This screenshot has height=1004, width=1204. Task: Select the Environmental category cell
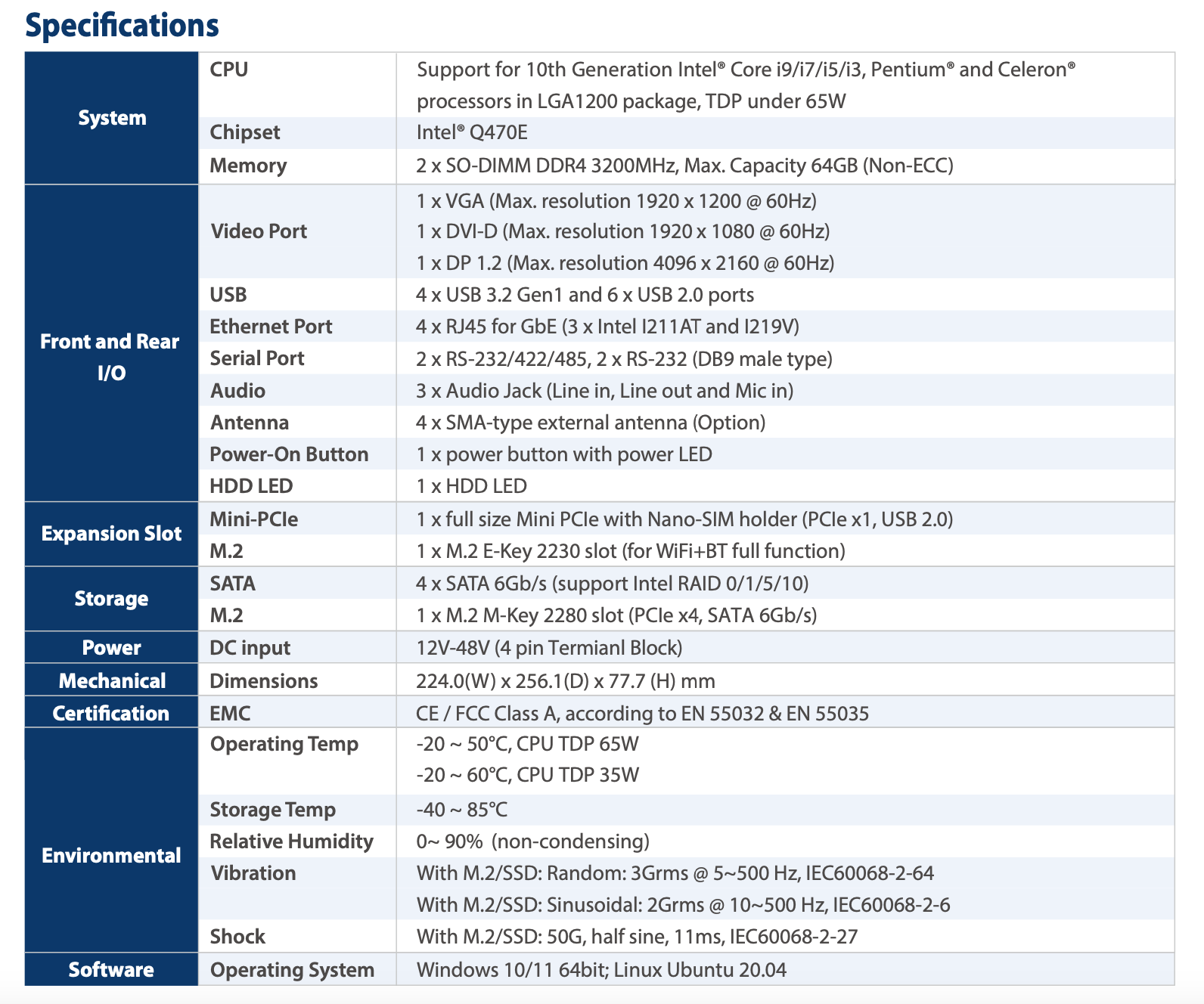point(111,856)
